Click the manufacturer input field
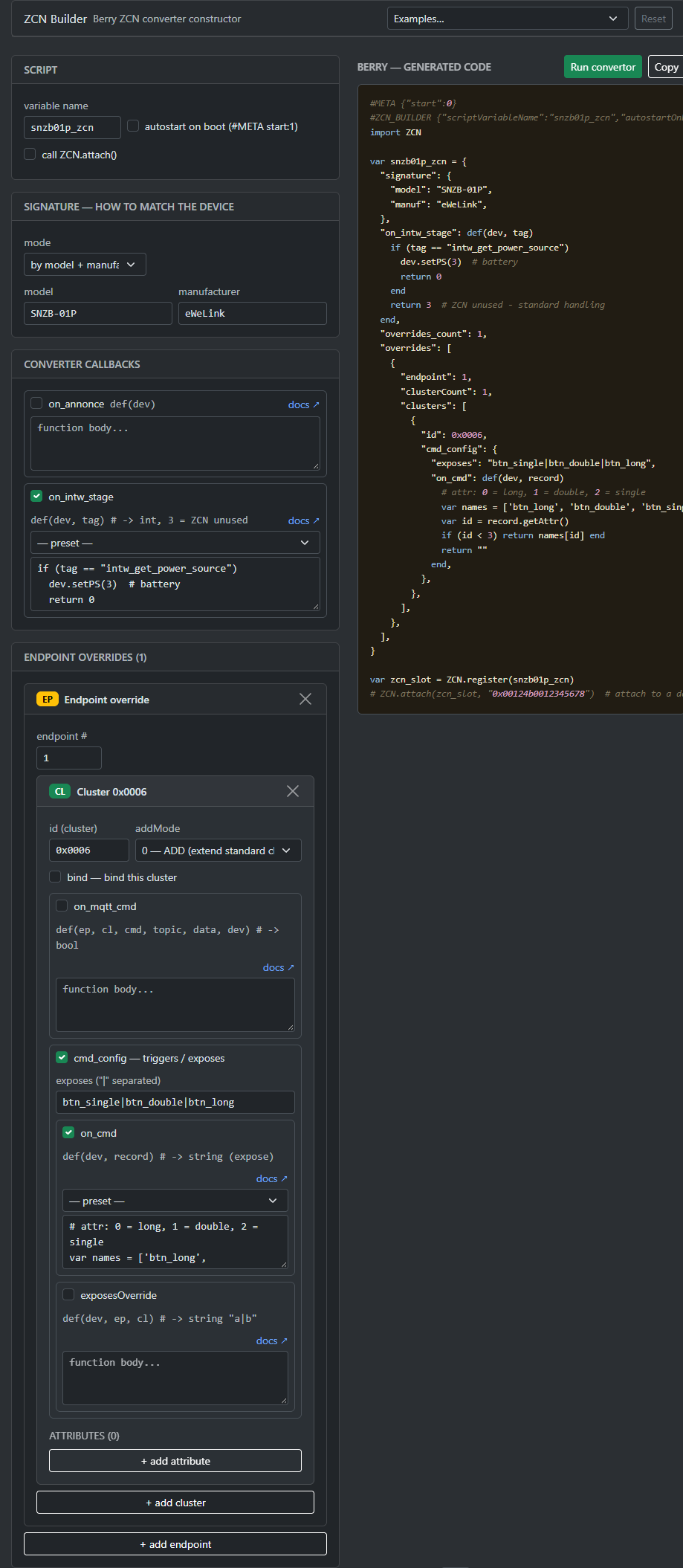Image resolution: width=683 pixels, height=1568 pixels. pos(253,313)
